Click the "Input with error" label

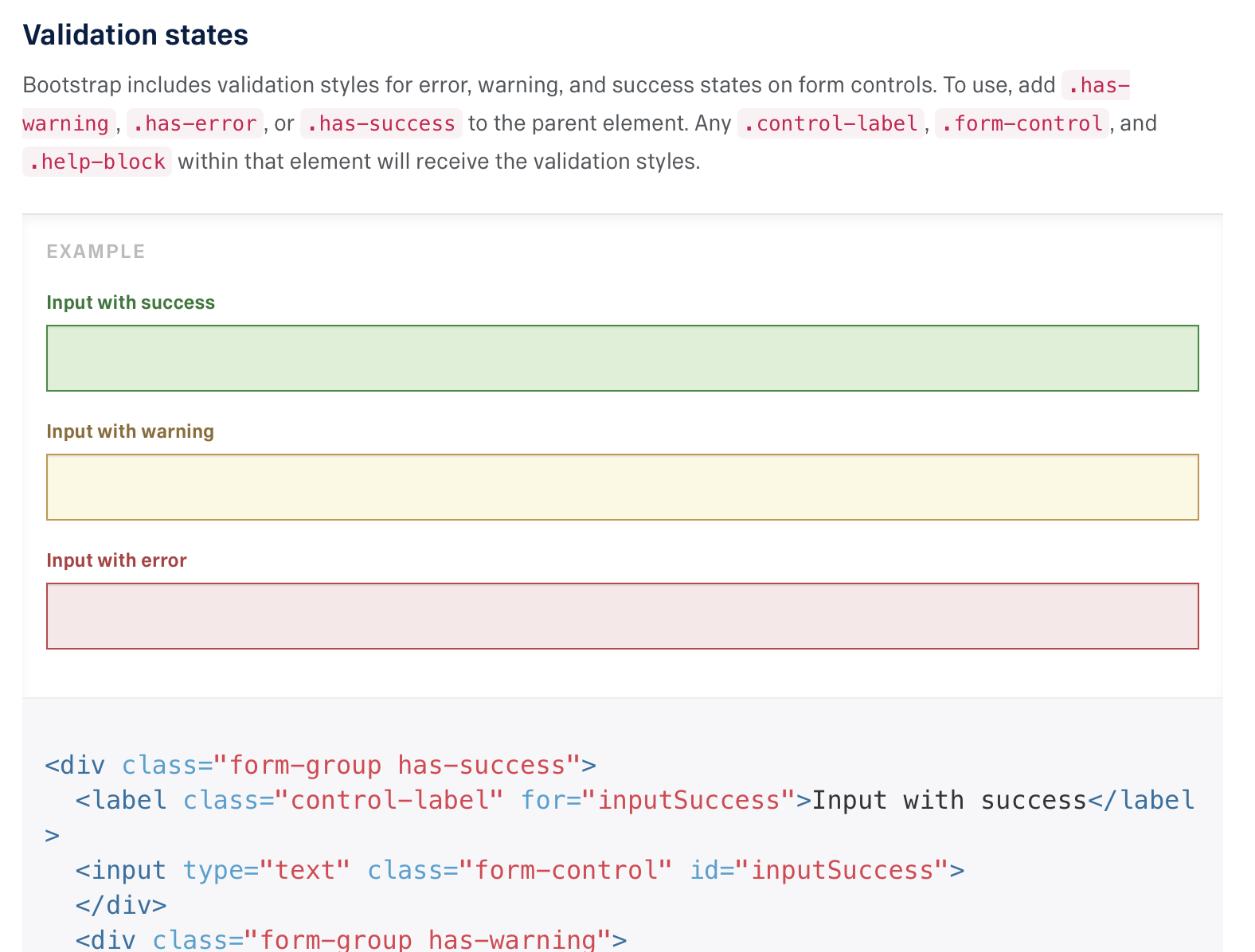[116, 560]
